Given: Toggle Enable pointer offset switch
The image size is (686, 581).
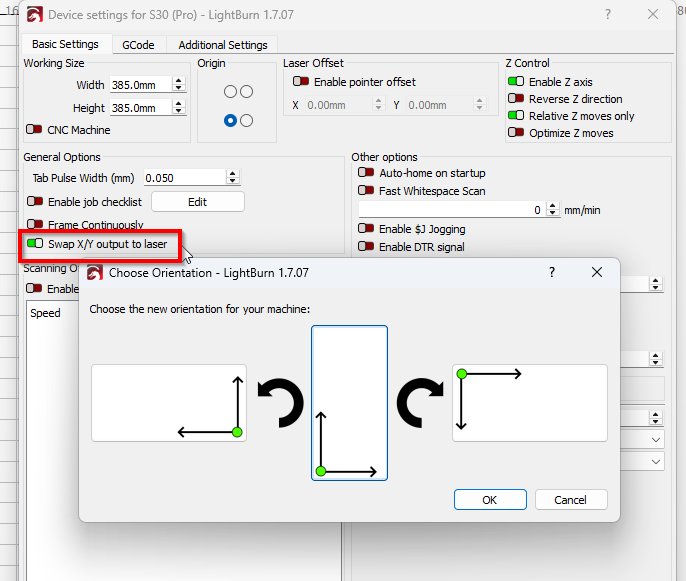Looking at the screenshot, I should click(x=301, y=81).
